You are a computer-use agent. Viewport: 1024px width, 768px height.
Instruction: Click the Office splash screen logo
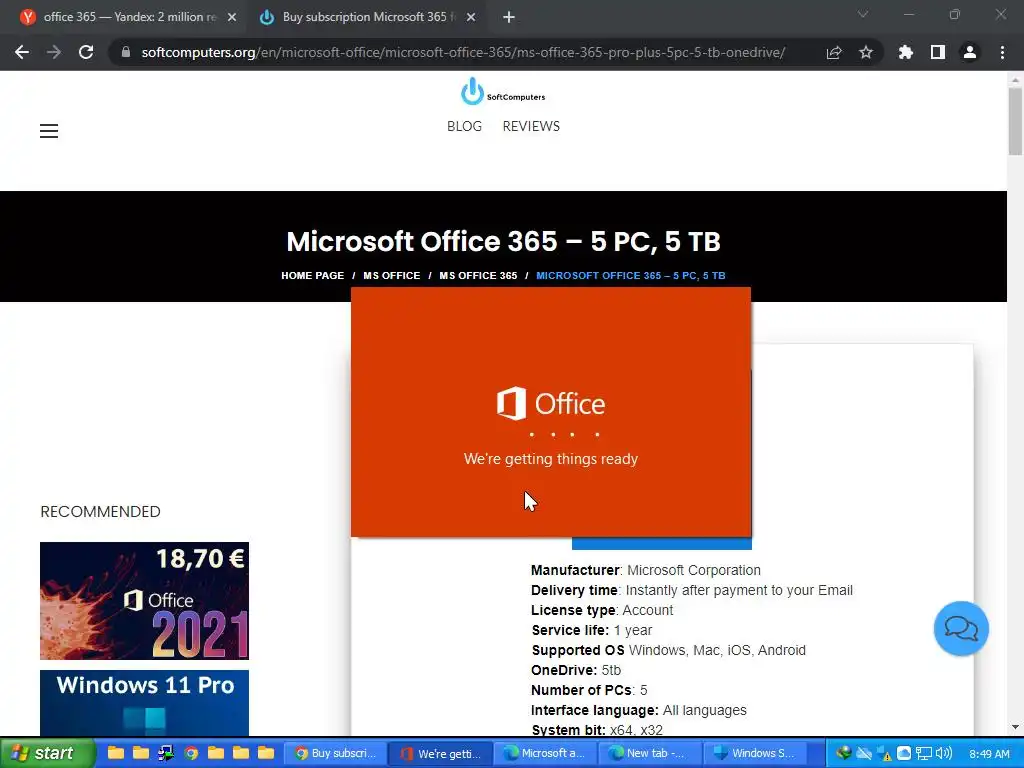click(x=551, y=403)
